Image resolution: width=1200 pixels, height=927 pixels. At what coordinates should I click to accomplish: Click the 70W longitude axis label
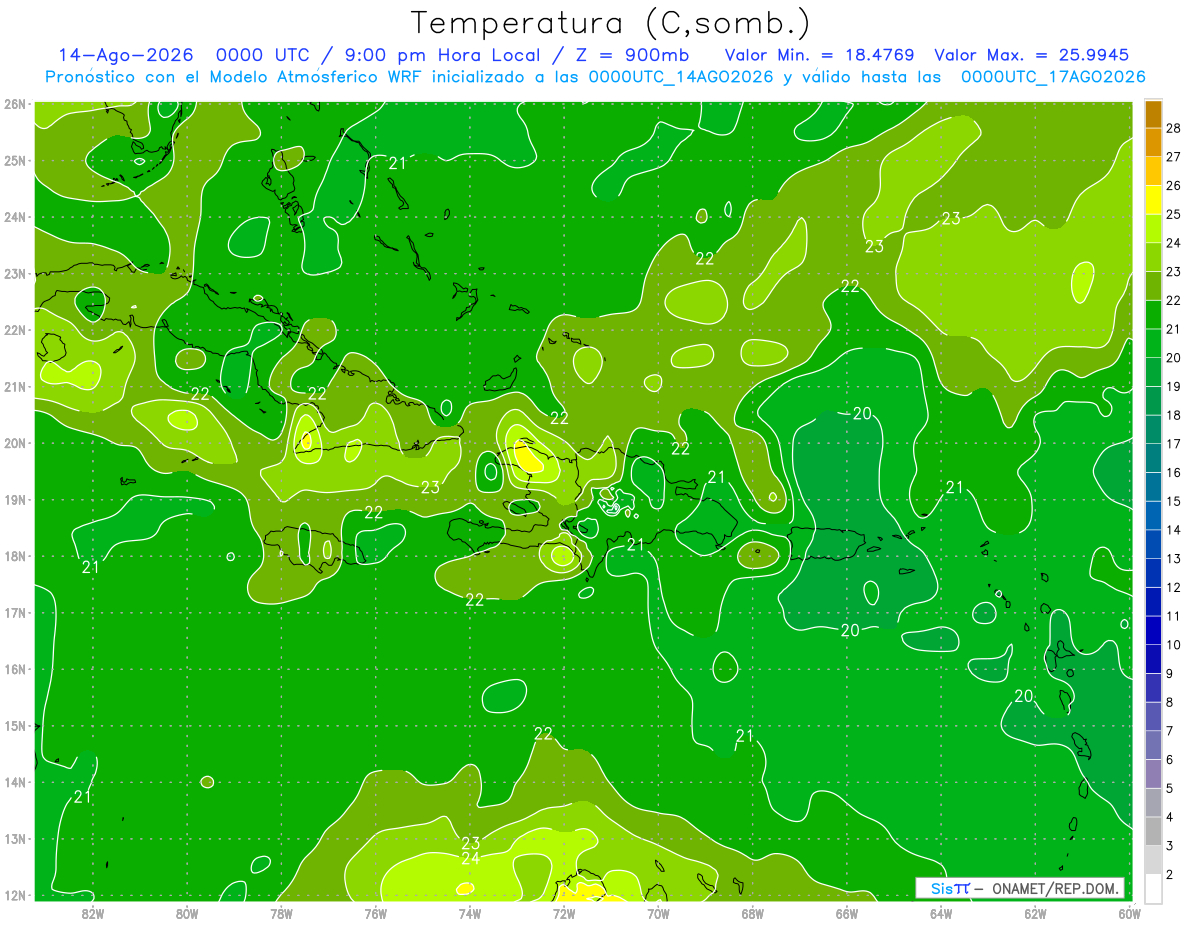point(658,912)
